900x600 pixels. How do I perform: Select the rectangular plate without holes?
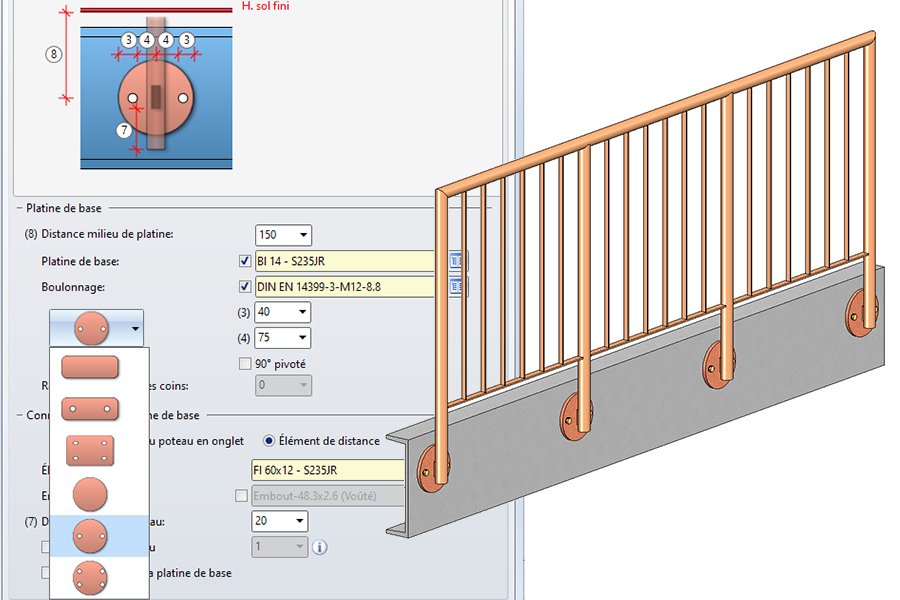[x=90, y=367]
